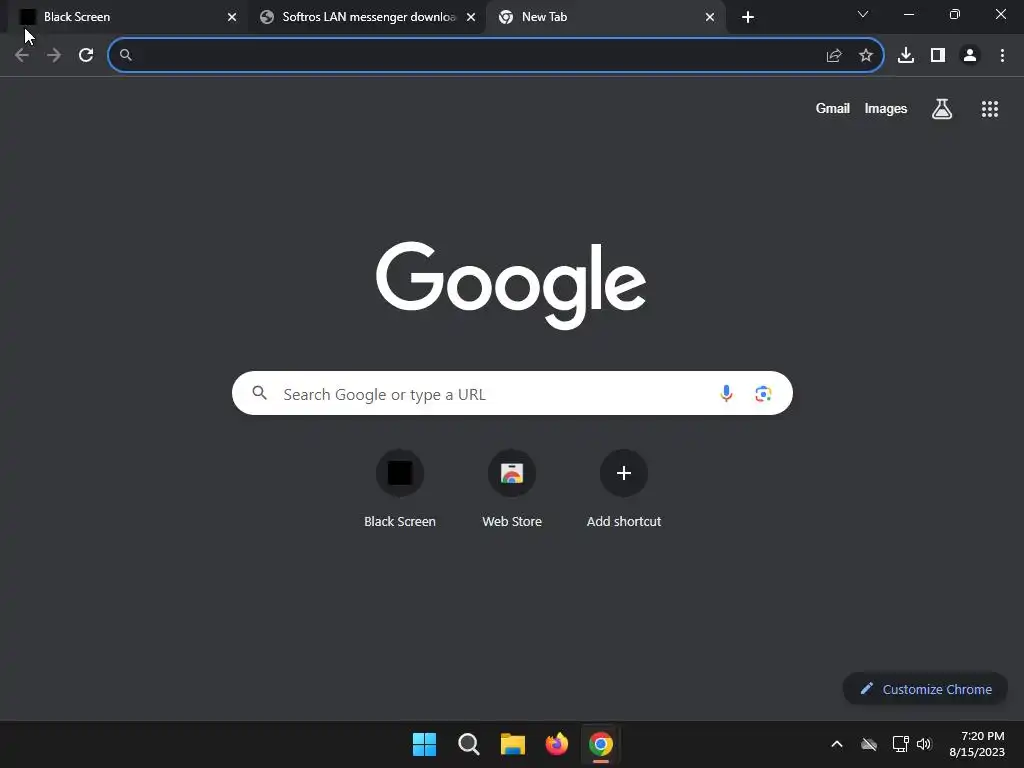The width and height of the screenshot is (1024, 768).
Task: Open network status tray icon
Action: [901, 744]
